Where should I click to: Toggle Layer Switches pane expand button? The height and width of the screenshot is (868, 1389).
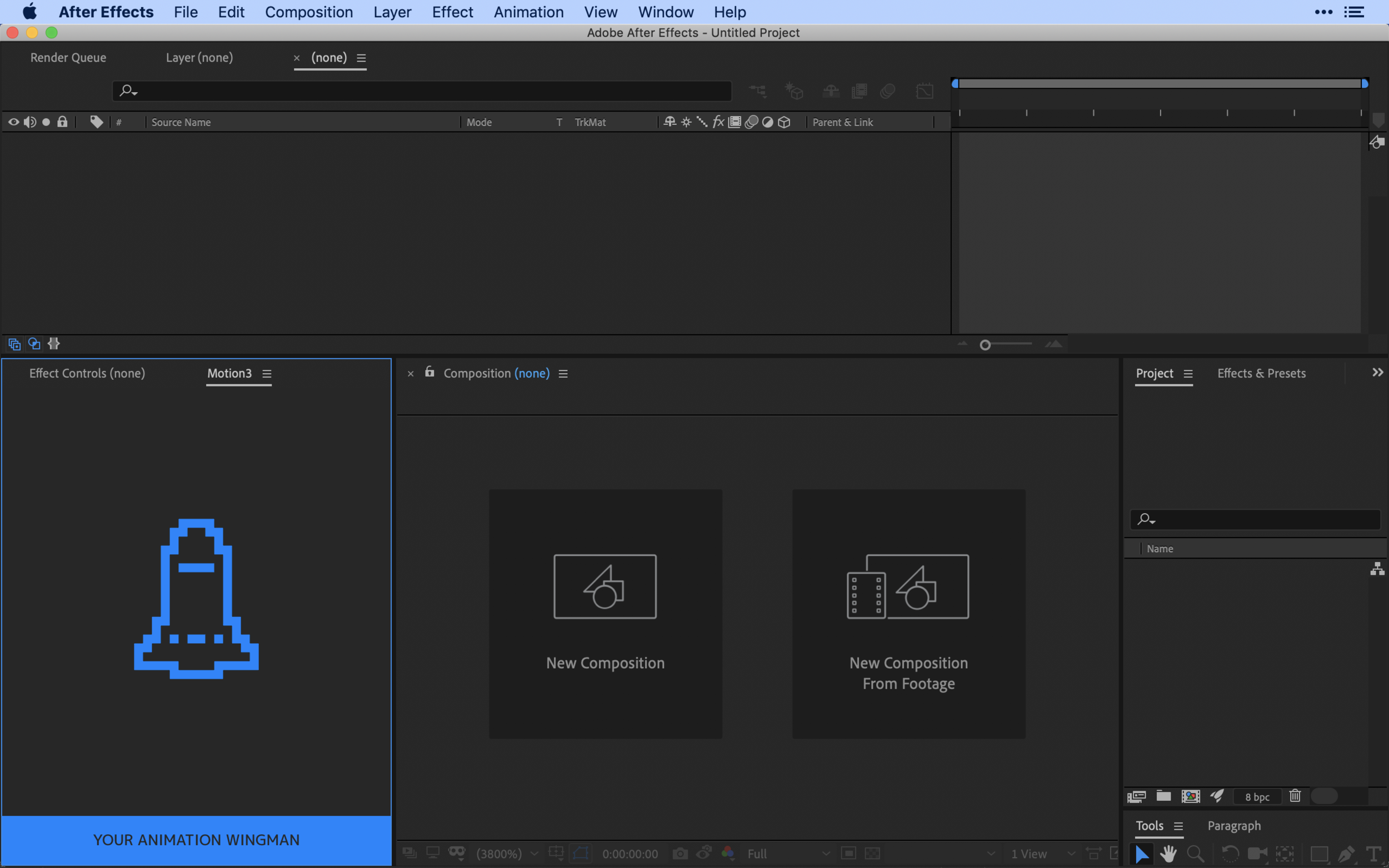(14, 344)
